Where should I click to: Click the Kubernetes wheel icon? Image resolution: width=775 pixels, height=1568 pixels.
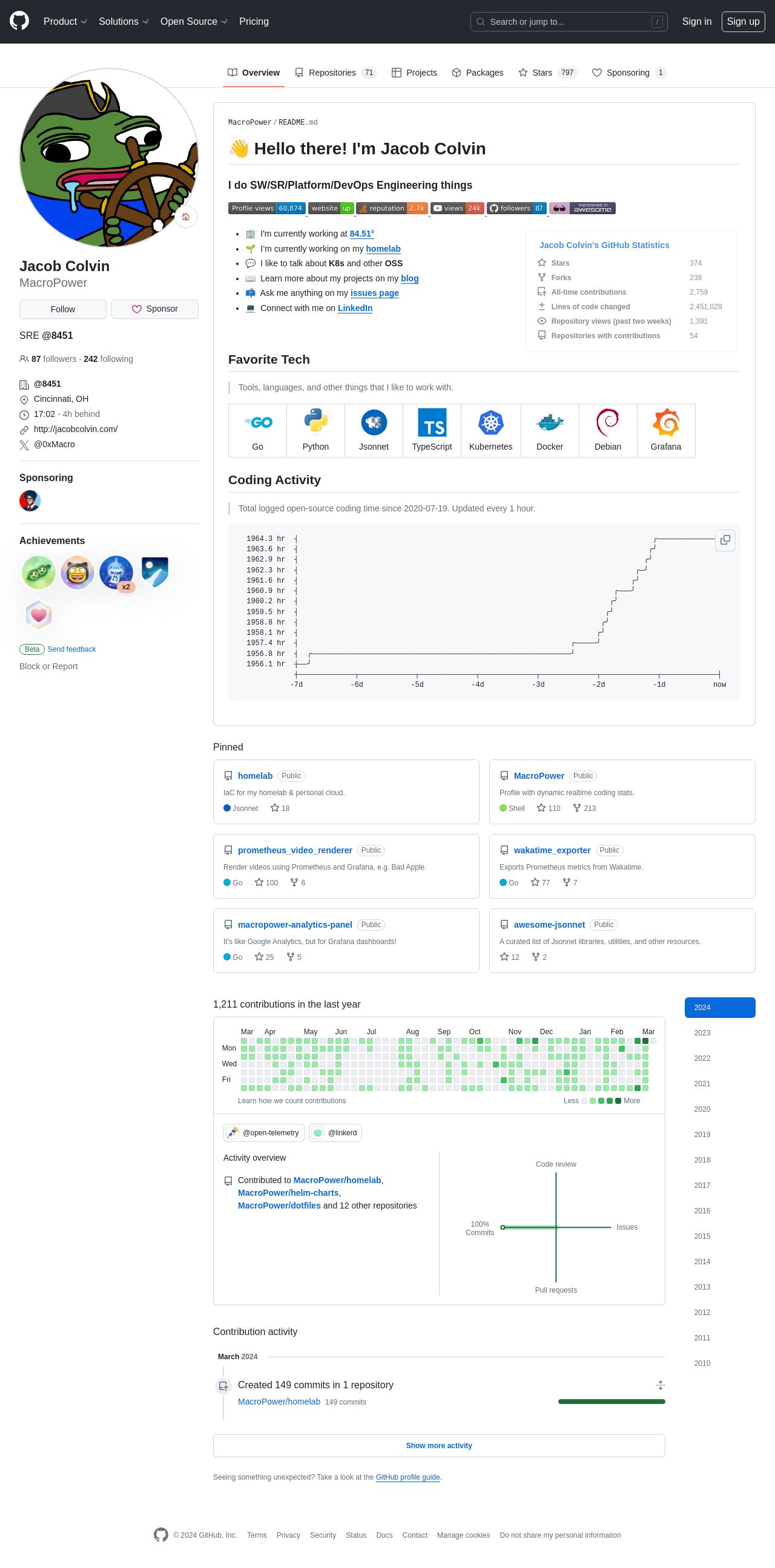490,422
